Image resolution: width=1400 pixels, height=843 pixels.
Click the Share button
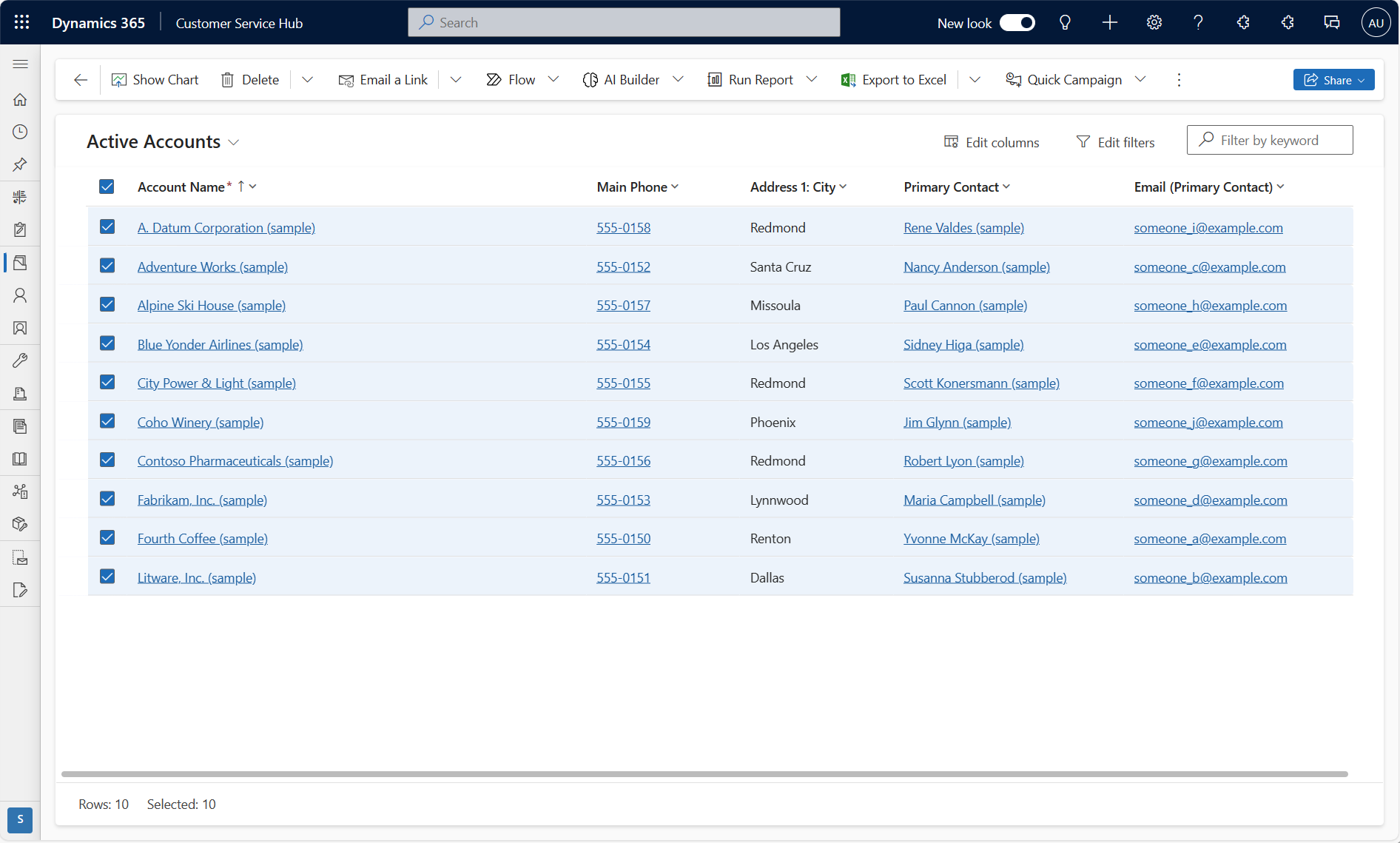(x=1333, y=79)
